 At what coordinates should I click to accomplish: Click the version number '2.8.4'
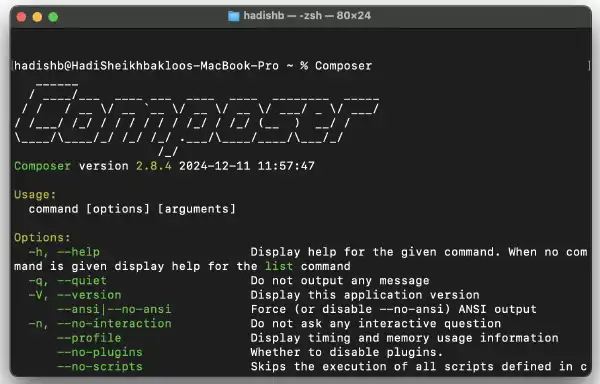[x=154, y=166]
